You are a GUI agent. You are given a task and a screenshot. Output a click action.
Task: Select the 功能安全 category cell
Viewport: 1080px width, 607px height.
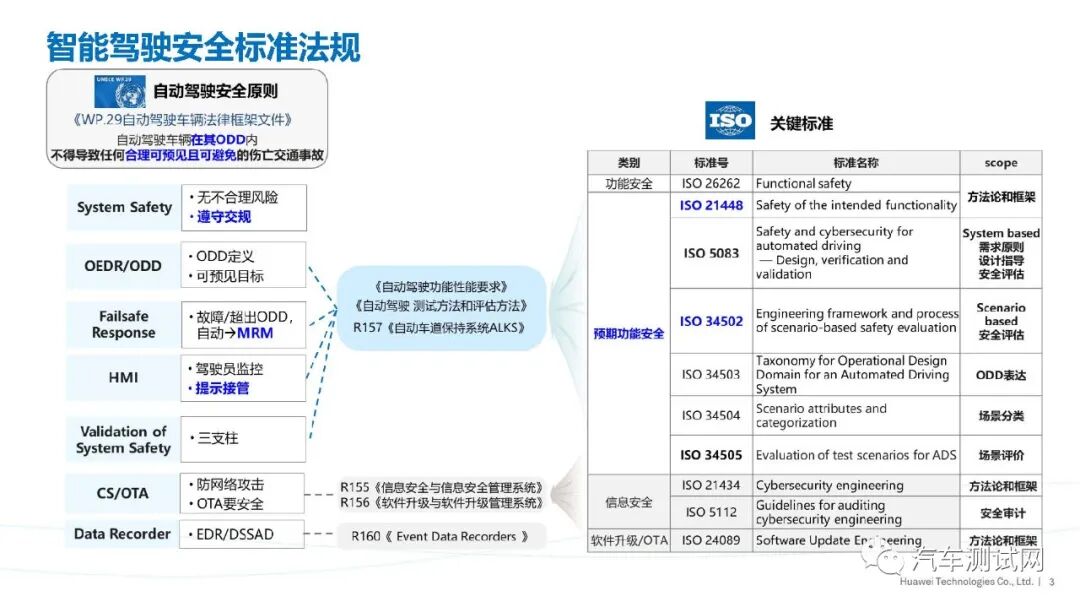[629, 183]
